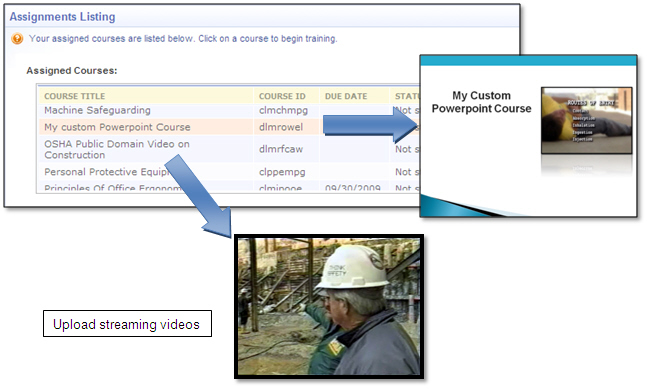Click the instruction text about assigned courses
The image size is (647, 390).
[183, 39]
